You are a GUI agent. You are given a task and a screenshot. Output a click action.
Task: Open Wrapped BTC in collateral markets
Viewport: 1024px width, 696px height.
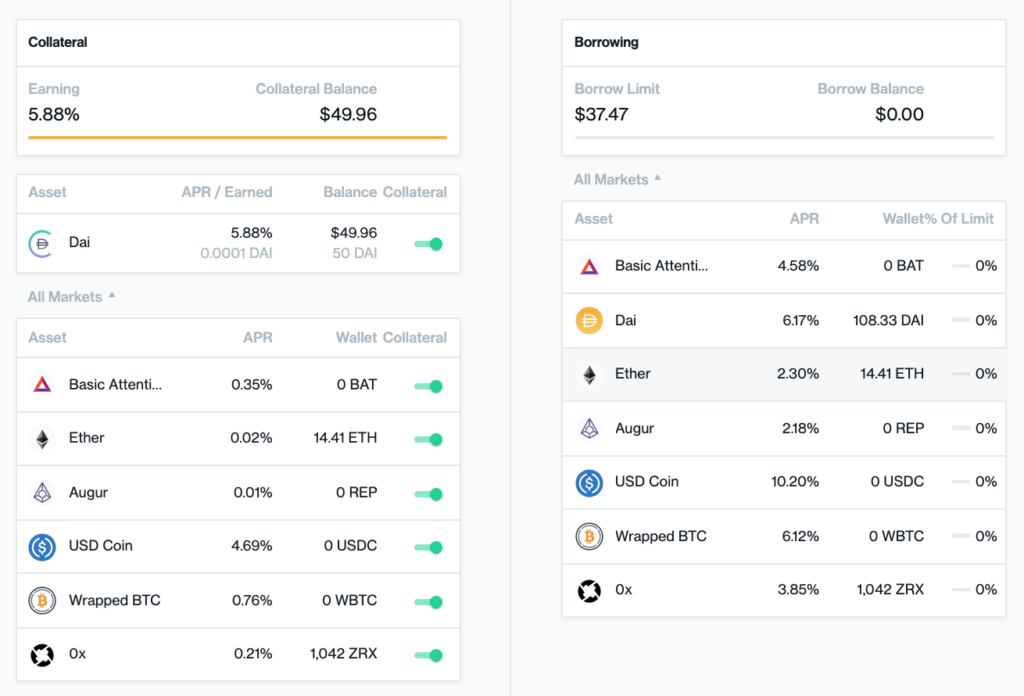click(x=114, y=601)
